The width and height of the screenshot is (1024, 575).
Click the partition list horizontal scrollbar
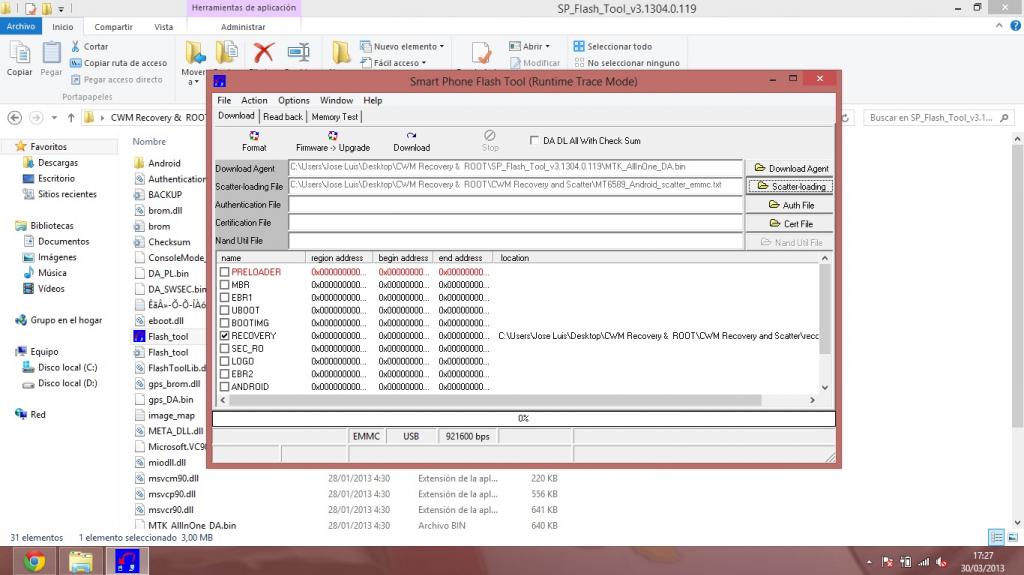click(517, 400)
